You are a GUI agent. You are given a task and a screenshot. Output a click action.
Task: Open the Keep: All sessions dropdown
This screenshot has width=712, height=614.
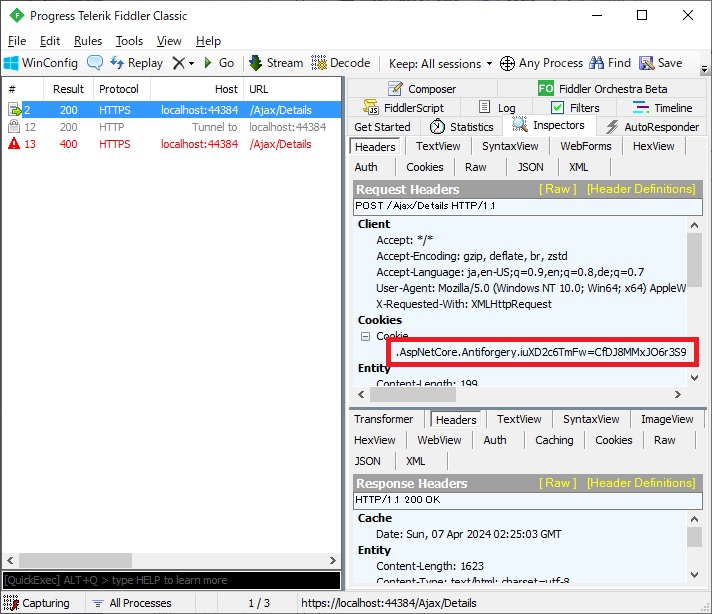coord(440,64)
